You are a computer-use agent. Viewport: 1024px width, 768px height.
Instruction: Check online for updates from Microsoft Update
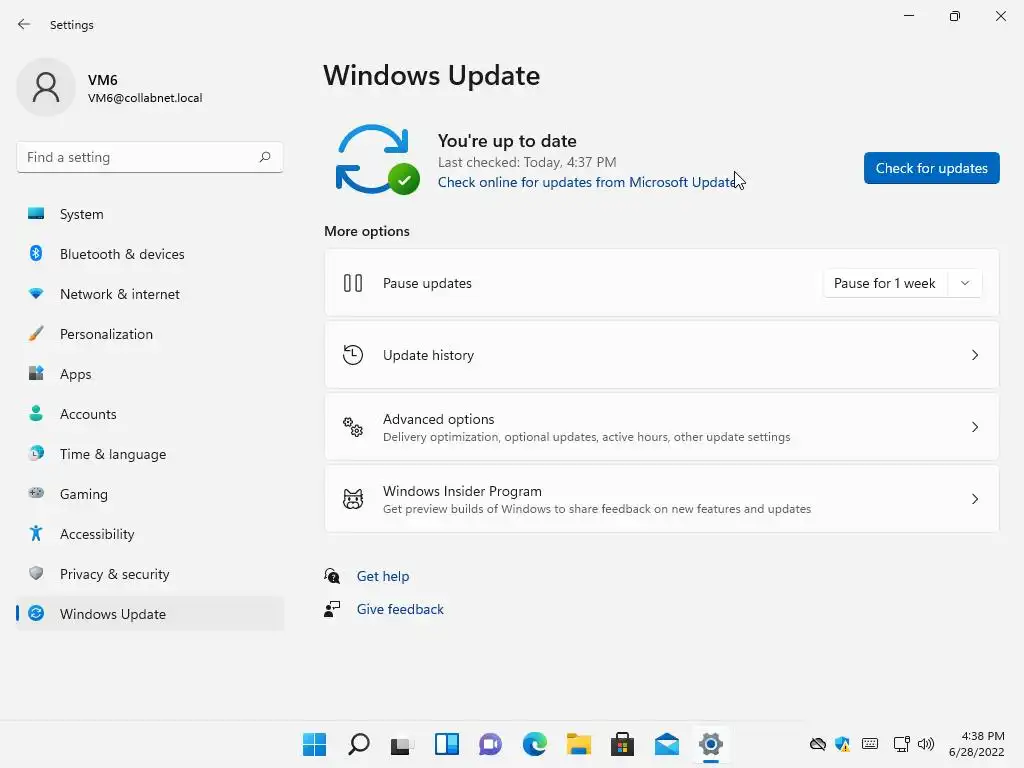tap(588, 182)
